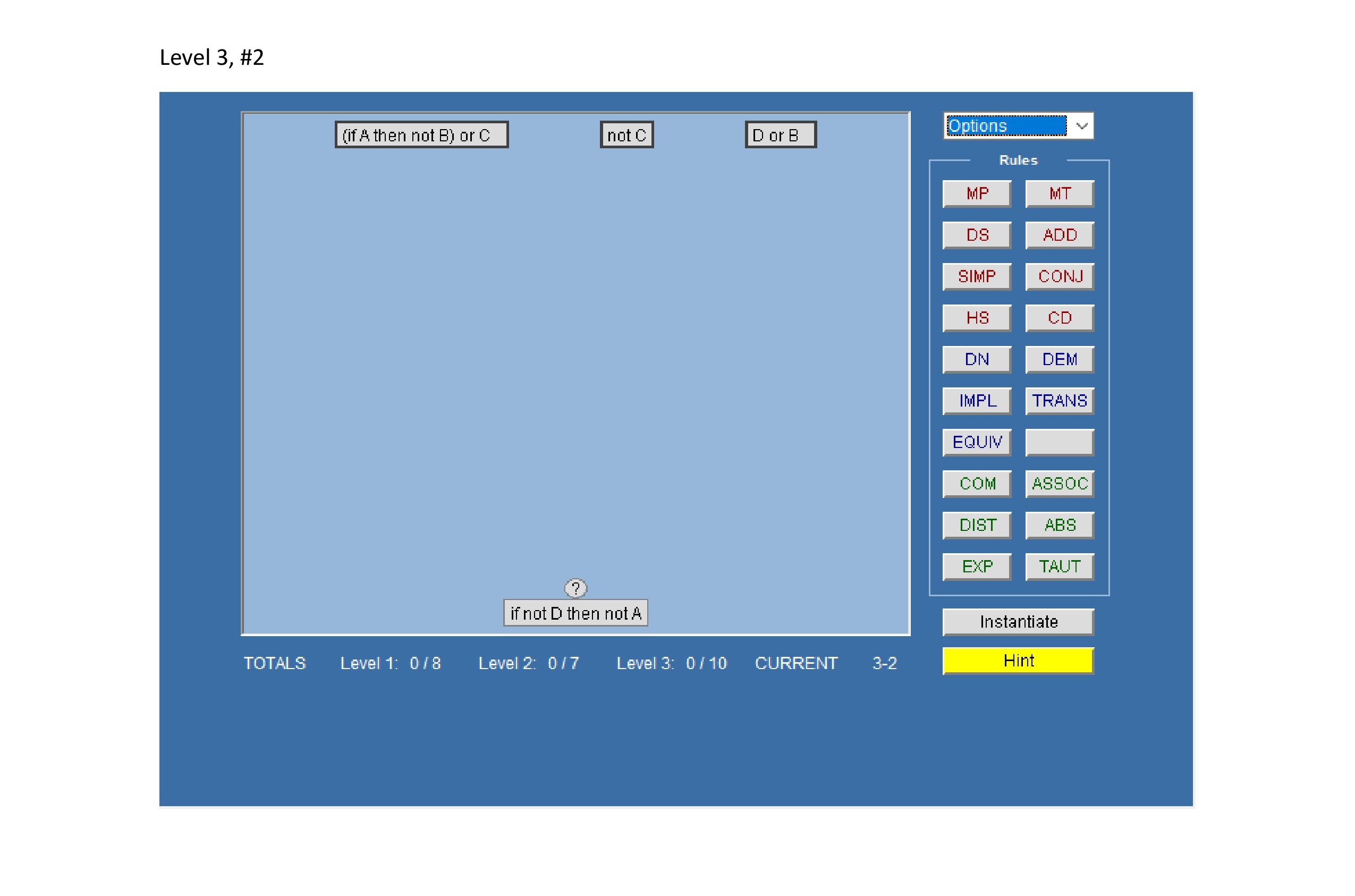The image size is (1355, 896).
Task: Use the HS rule button
Action: pos(977,318)
